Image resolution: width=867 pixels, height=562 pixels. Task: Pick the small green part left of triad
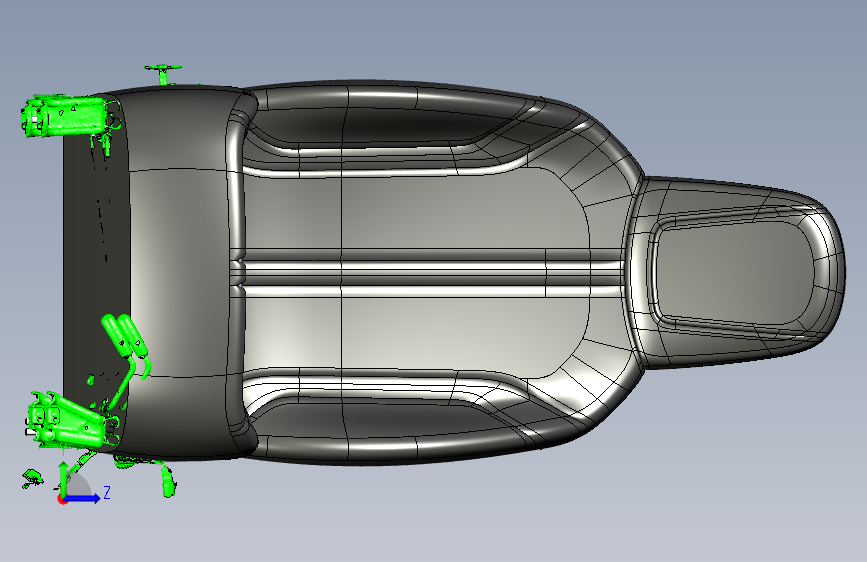coord(32,478)
